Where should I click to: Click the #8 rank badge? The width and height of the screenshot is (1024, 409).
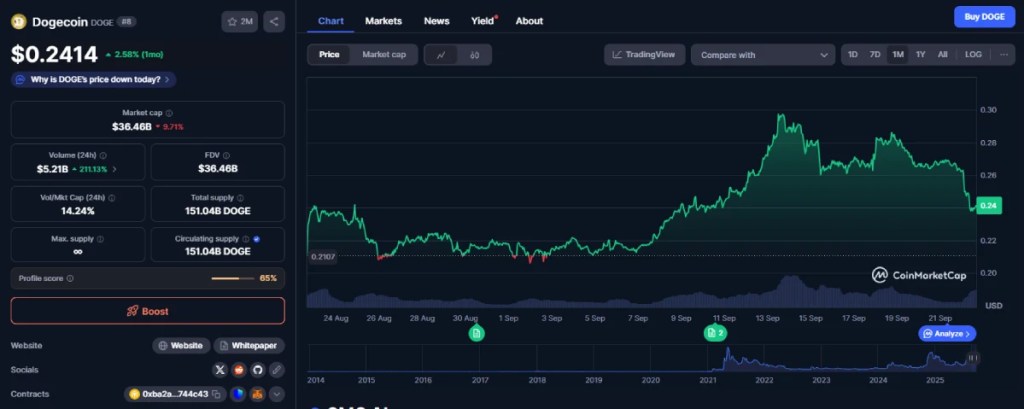126,22
